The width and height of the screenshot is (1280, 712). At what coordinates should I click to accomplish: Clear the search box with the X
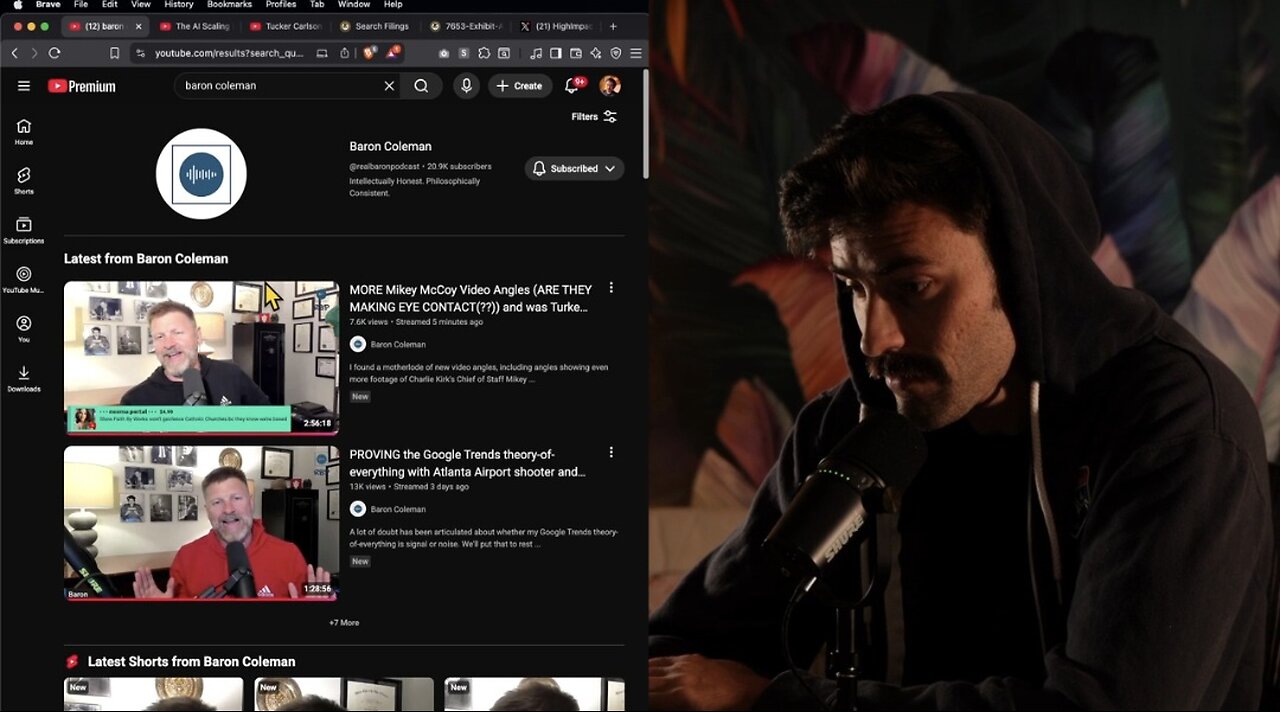click(x=389, y=86)
